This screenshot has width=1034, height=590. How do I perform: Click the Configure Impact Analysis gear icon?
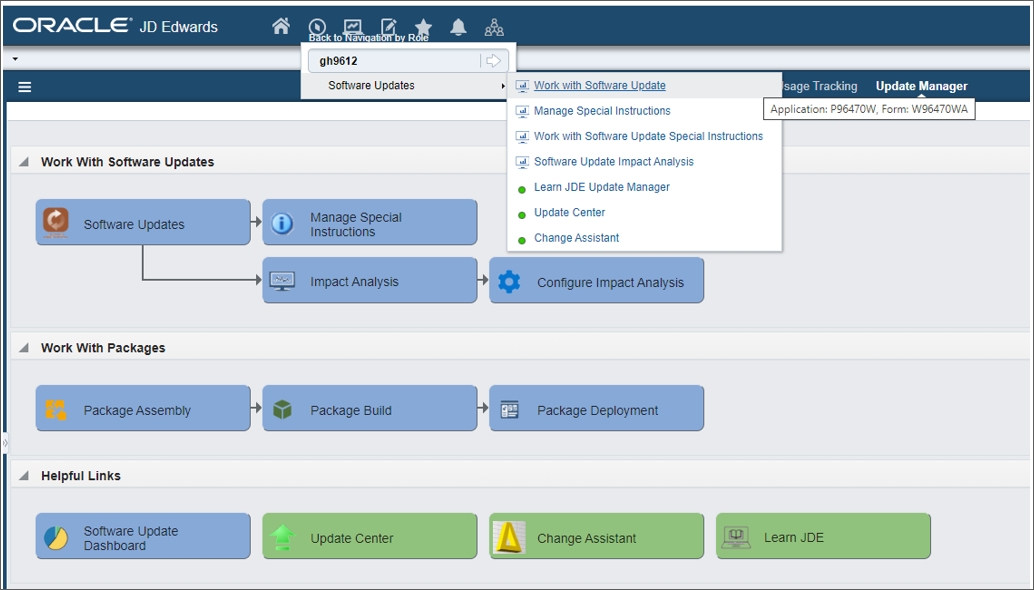click(509, 281)
